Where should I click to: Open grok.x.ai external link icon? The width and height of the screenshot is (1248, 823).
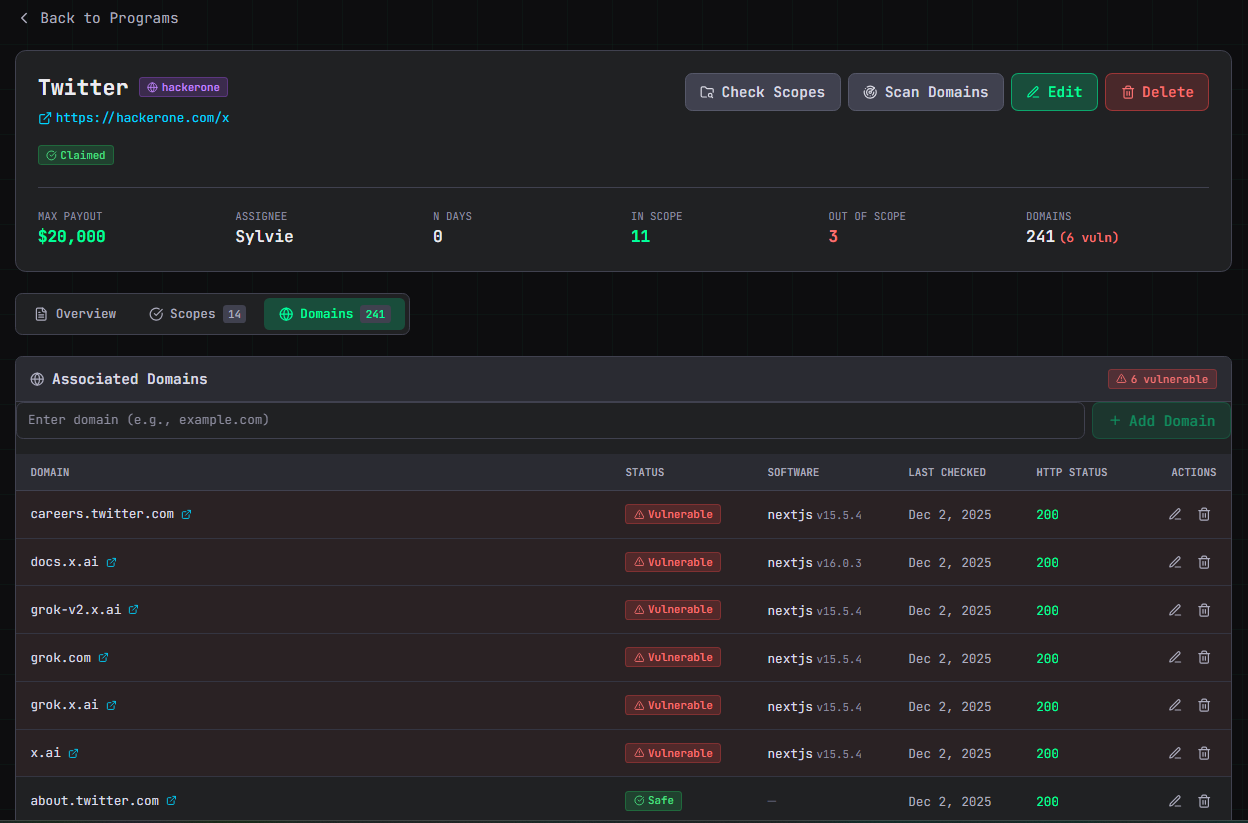[x=111, y=705]
